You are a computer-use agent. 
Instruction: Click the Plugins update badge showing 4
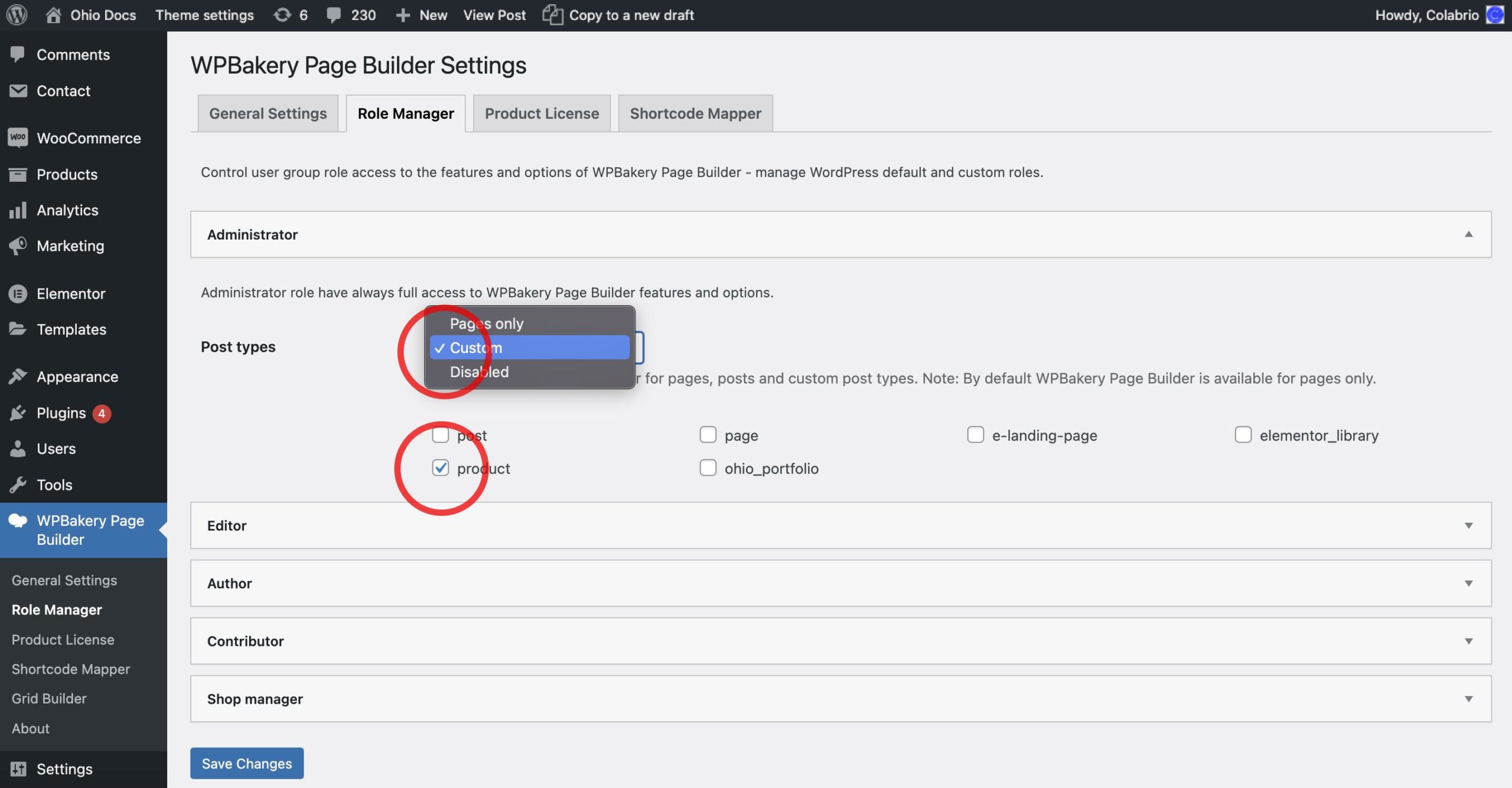point(102,413)
